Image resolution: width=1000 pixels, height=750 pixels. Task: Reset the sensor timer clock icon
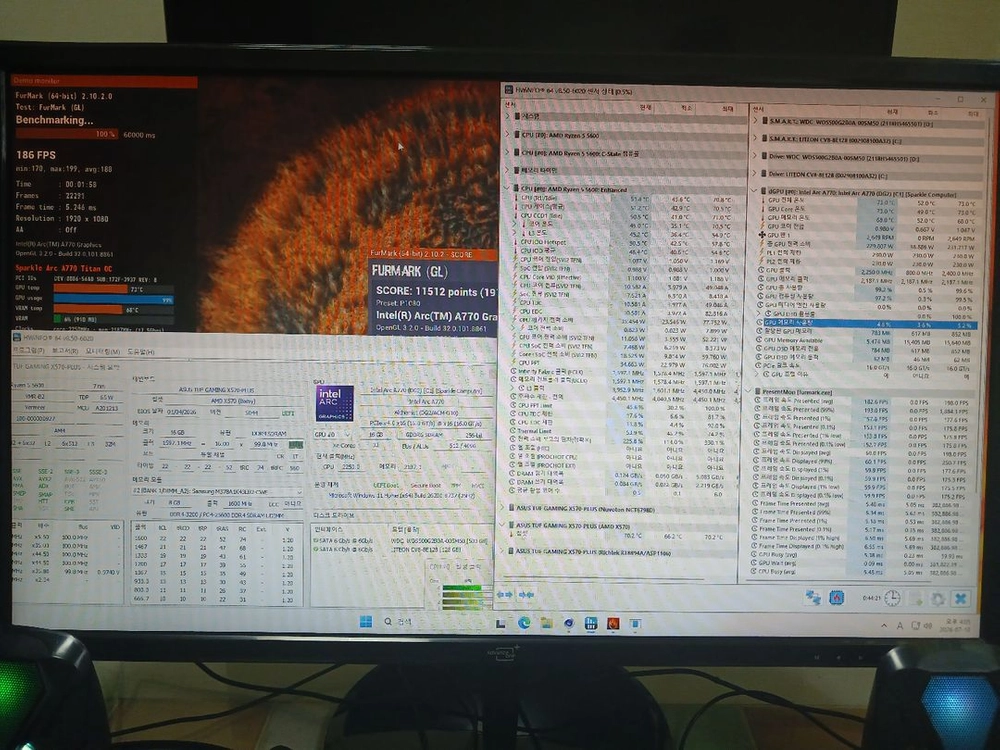pyautogui.click(x=892, y=598)
